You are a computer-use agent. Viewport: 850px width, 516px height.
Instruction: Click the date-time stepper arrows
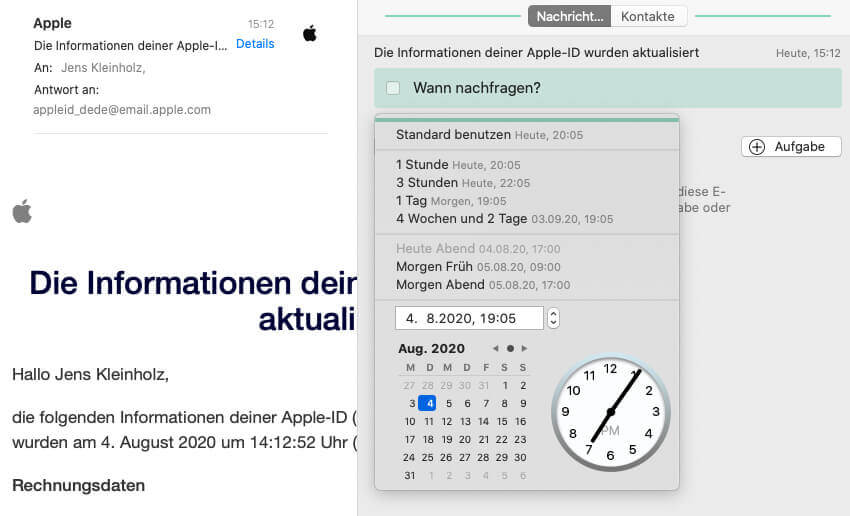pos(553,318)
